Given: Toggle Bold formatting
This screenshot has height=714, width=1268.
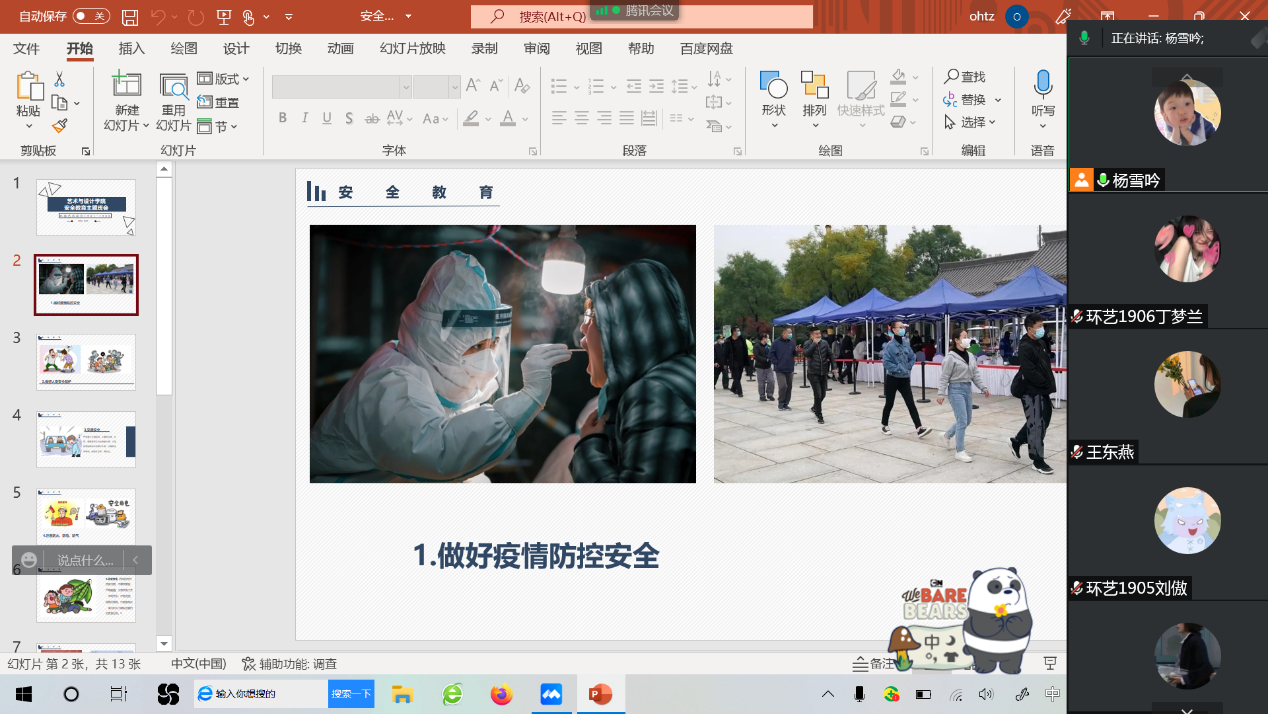Looking at the screenshot, I should [x=283, y=118].
